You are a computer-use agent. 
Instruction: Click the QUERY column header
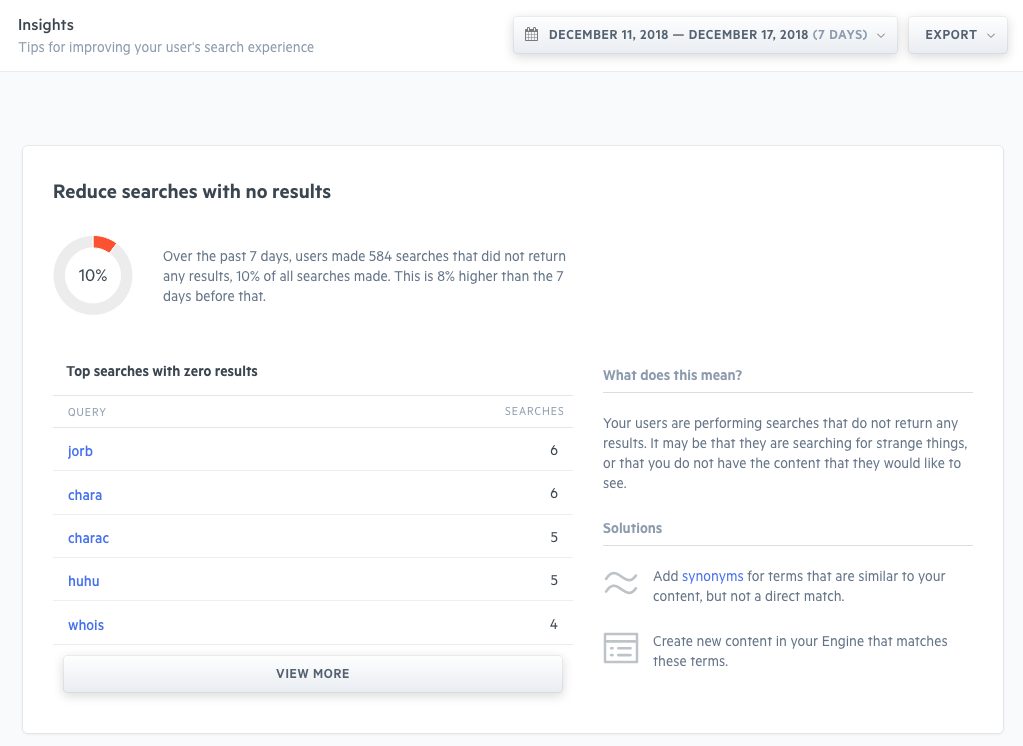click(x=87, y=412)
